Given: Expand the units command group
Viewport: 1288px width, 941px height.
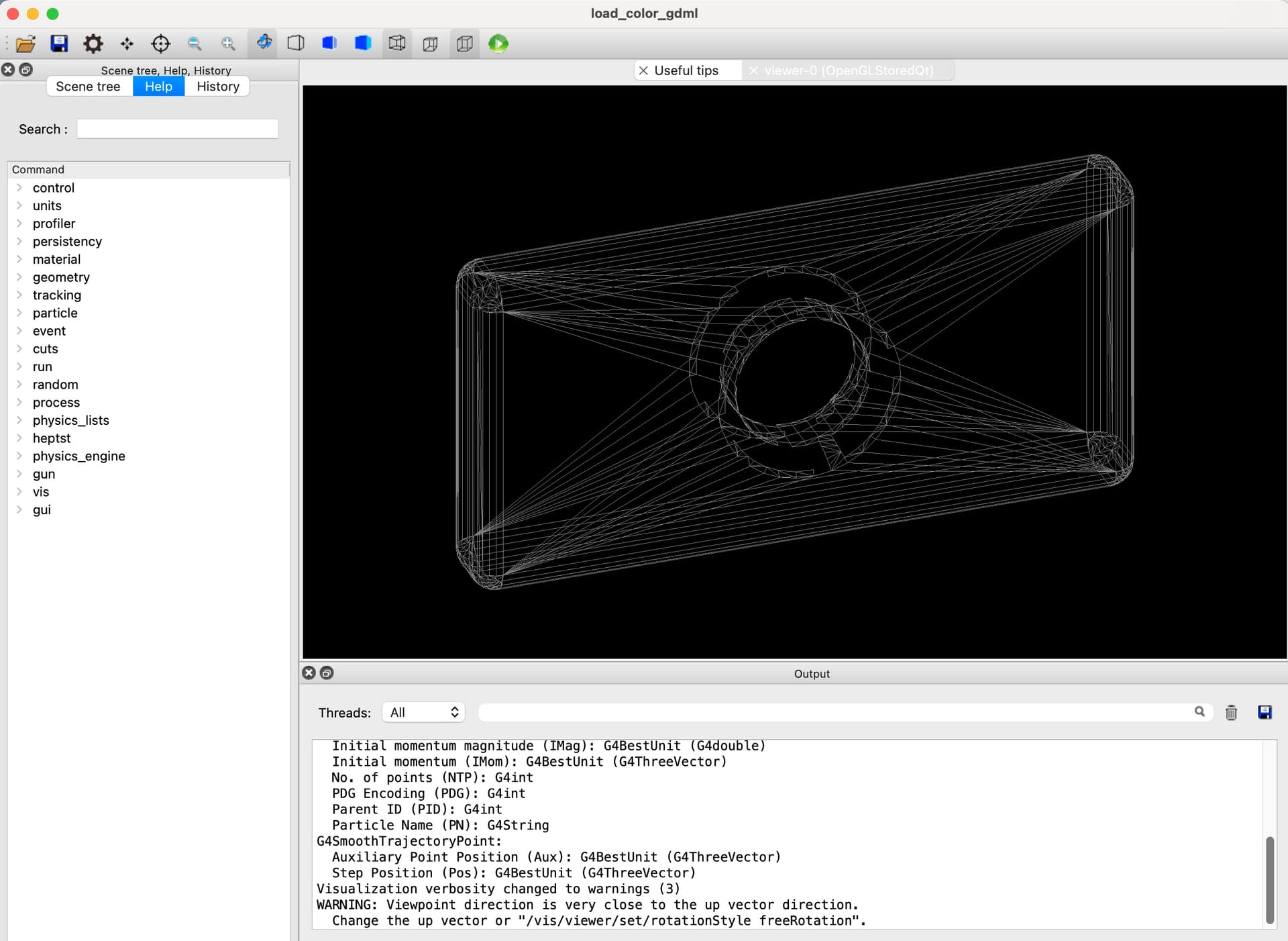Looking at the screenshot, I should click(19, 205).
